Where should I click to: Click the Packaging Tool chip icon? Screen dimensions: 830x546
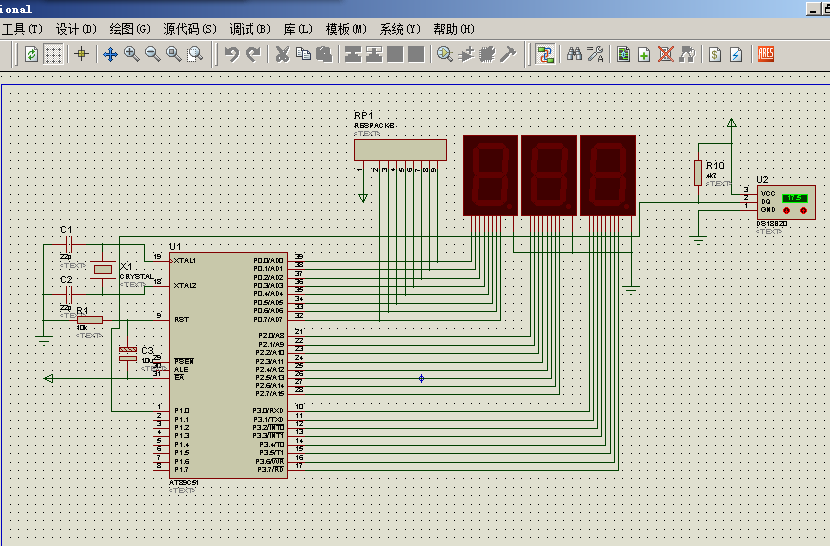pyautogui.click(x=487, y=54)
